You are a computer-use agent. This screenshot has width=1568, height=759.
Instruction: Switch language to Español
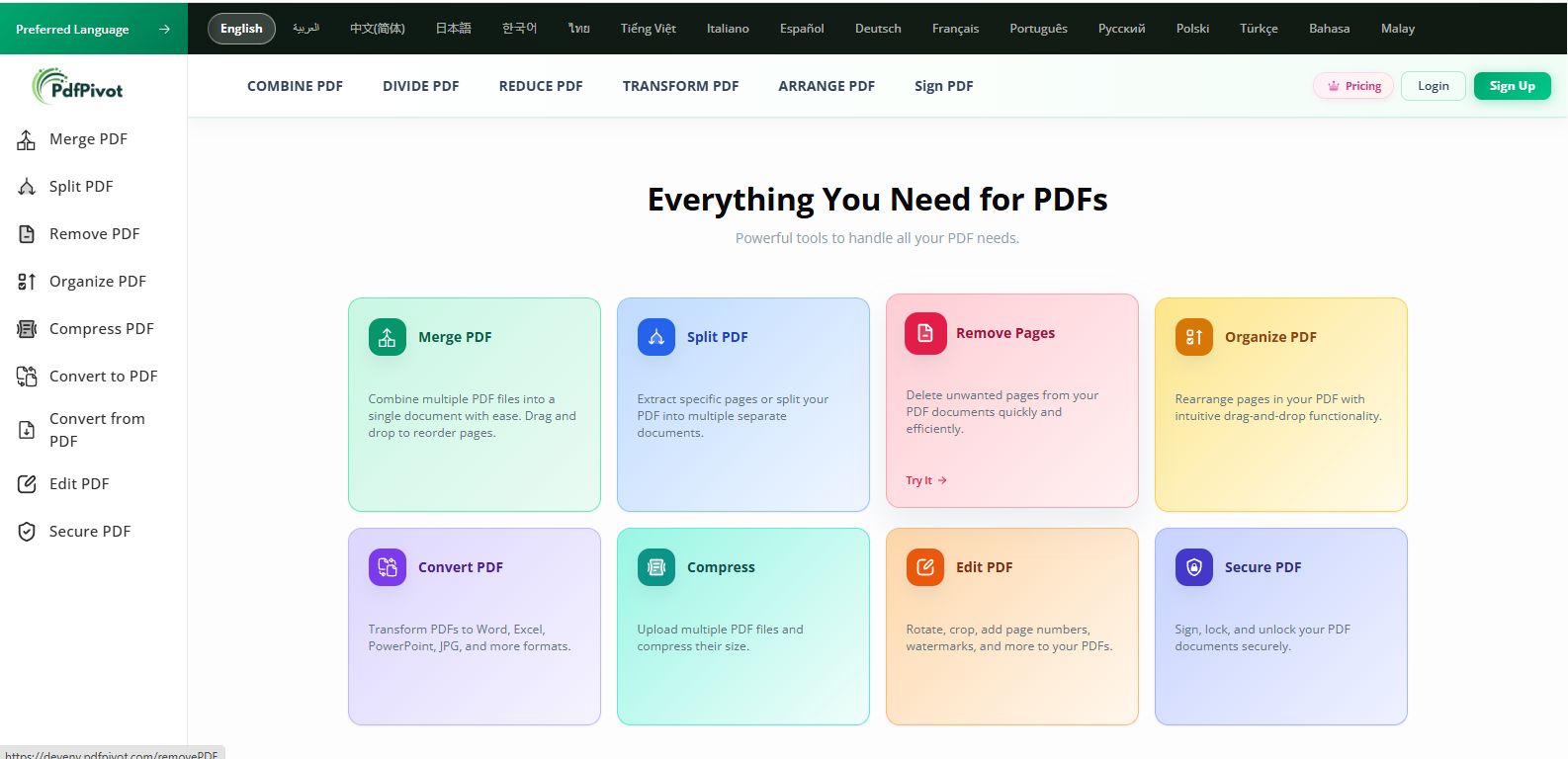[802, 29]
